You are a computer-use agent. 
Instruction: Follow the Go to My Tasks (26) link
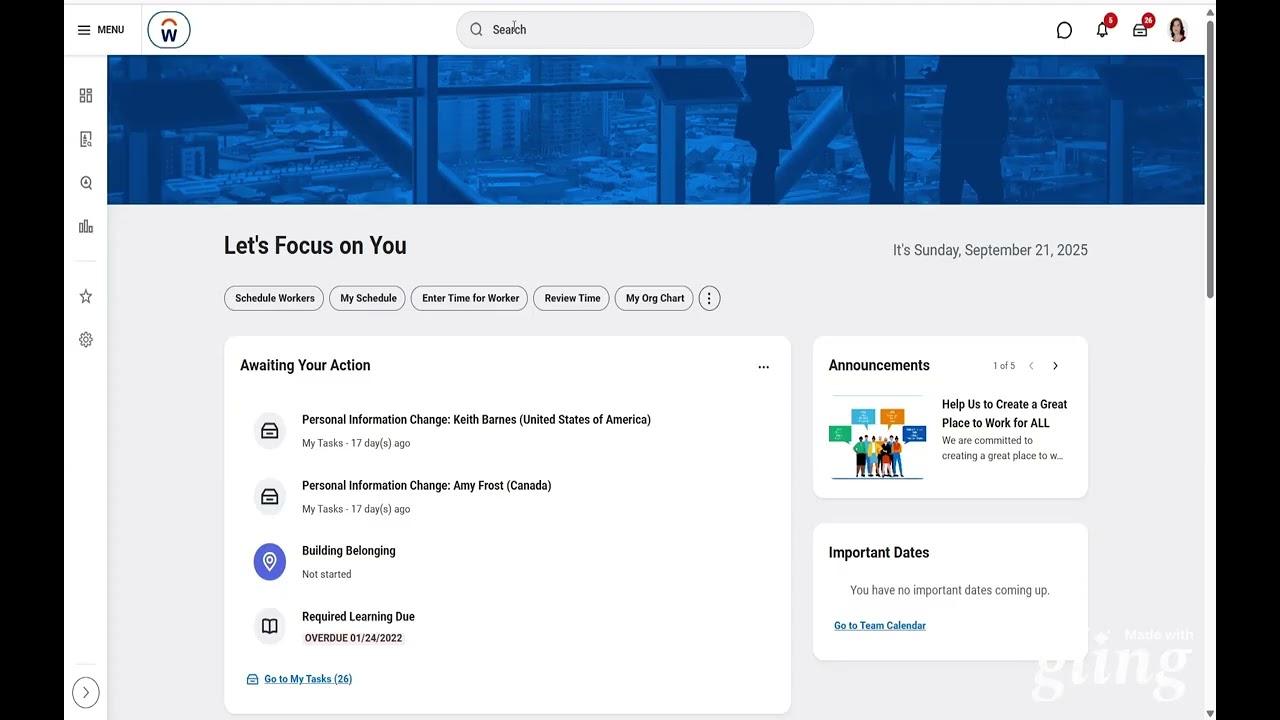click(308, 679)
